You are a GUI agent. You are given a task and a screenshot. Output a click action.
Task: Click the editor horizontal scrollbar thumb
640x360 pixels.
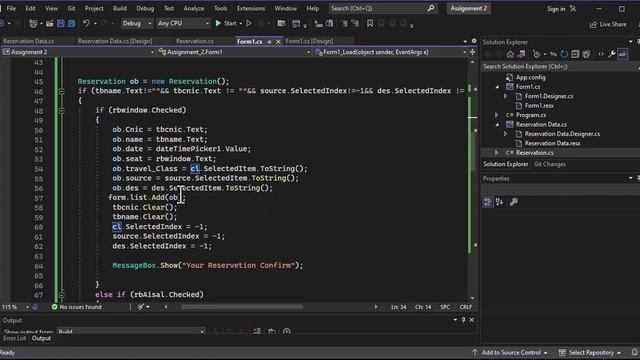coord(242,307)
